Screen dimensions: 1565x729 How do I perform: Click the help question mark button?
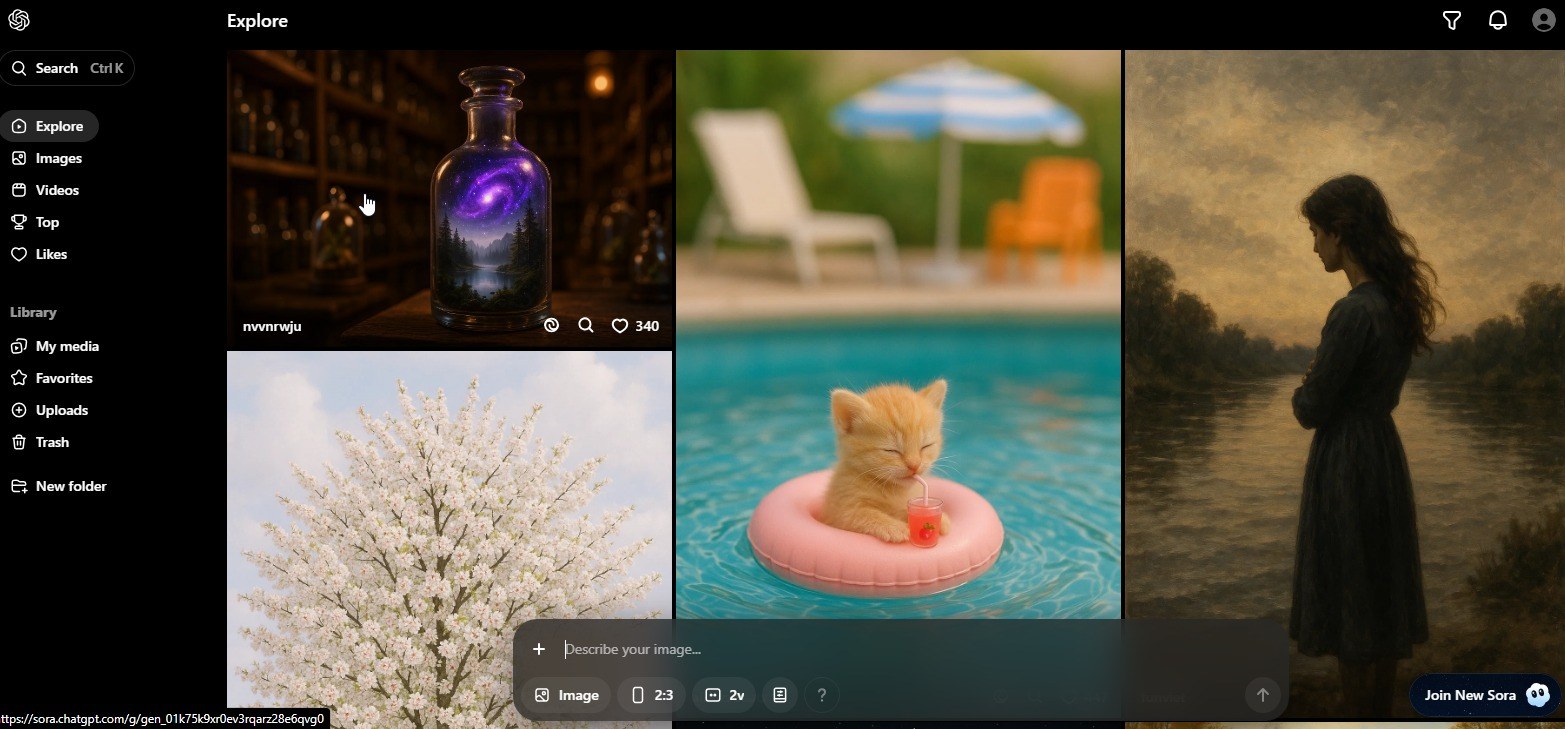coord(821,695)
